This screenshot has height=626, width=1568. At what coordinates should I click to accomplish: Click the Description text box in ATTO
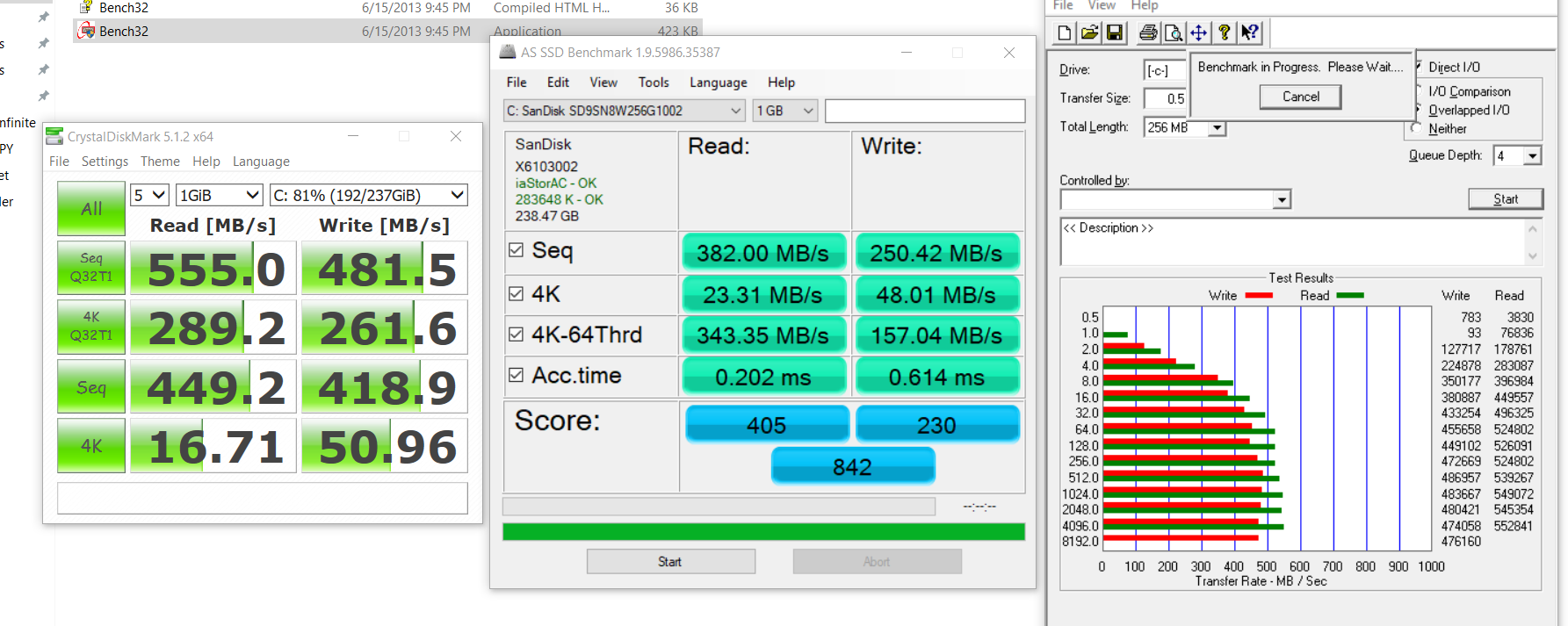tap(1293, 241)
